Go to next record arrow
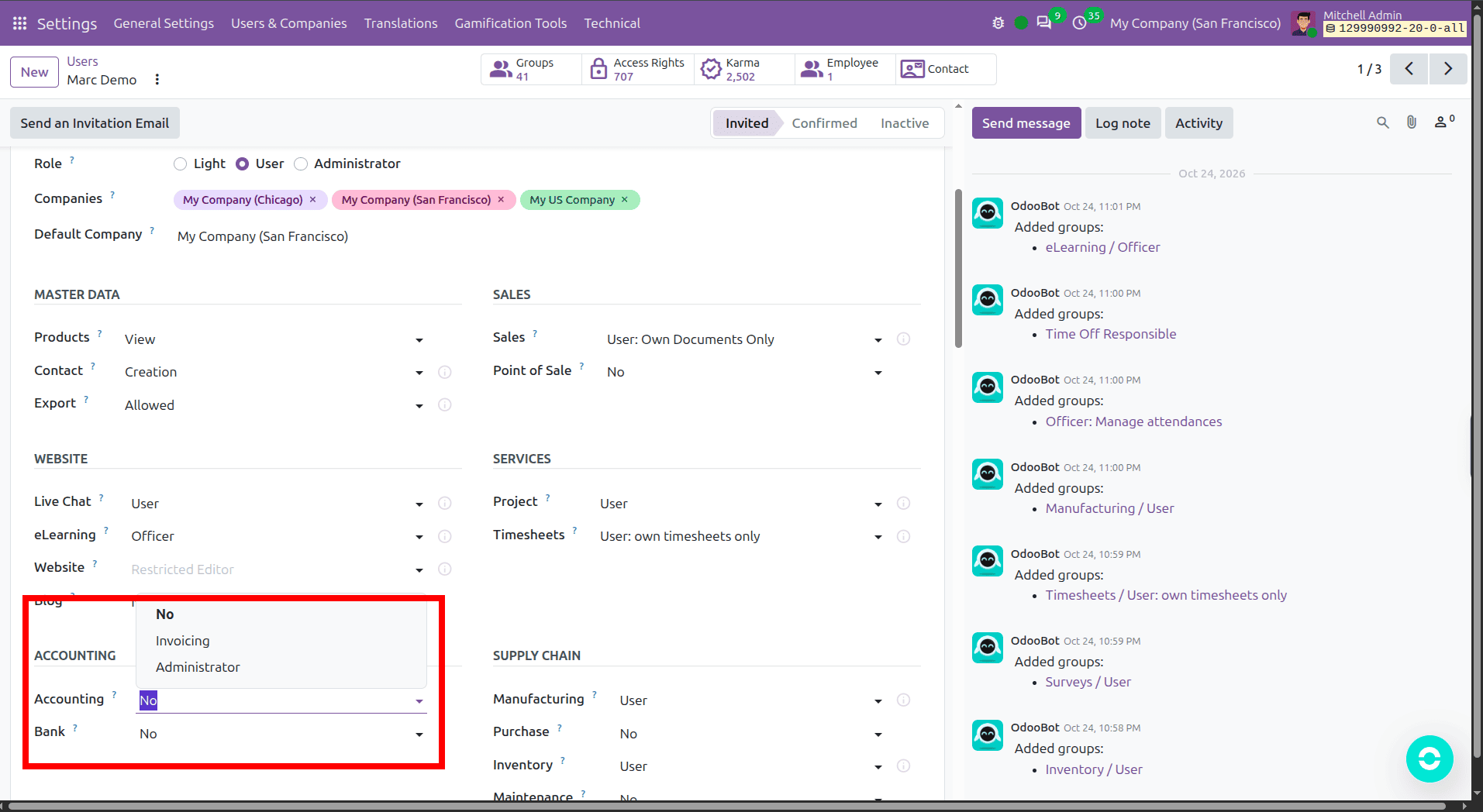1483x812 pixels. (x=1447, y=69)
